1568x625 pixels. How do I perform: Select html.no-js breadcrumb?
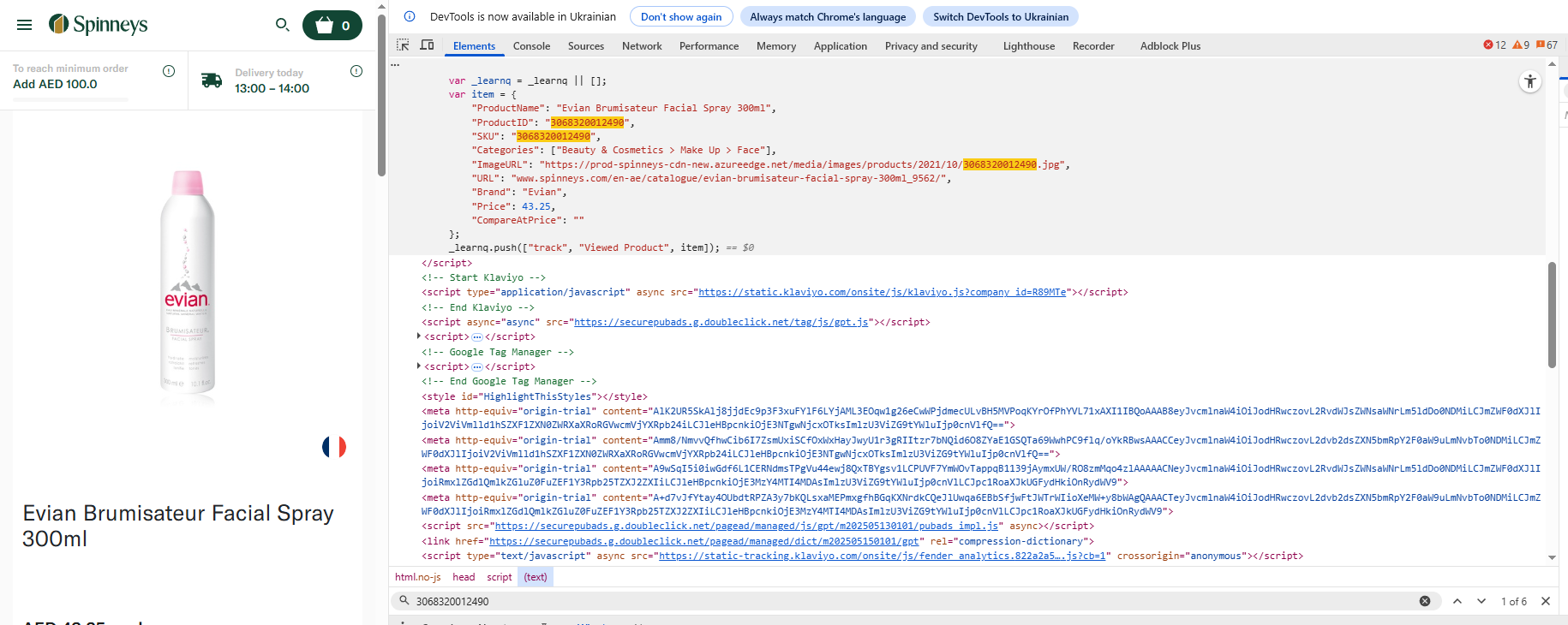(x=418, y=577)
